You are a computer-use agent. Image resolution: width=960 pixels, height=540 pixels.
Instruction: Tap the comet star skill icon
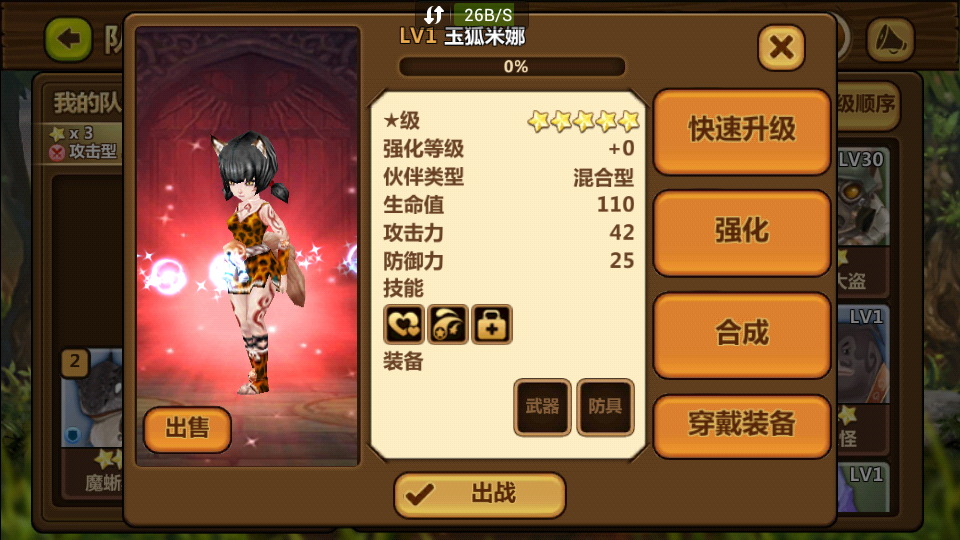(448, 324)
